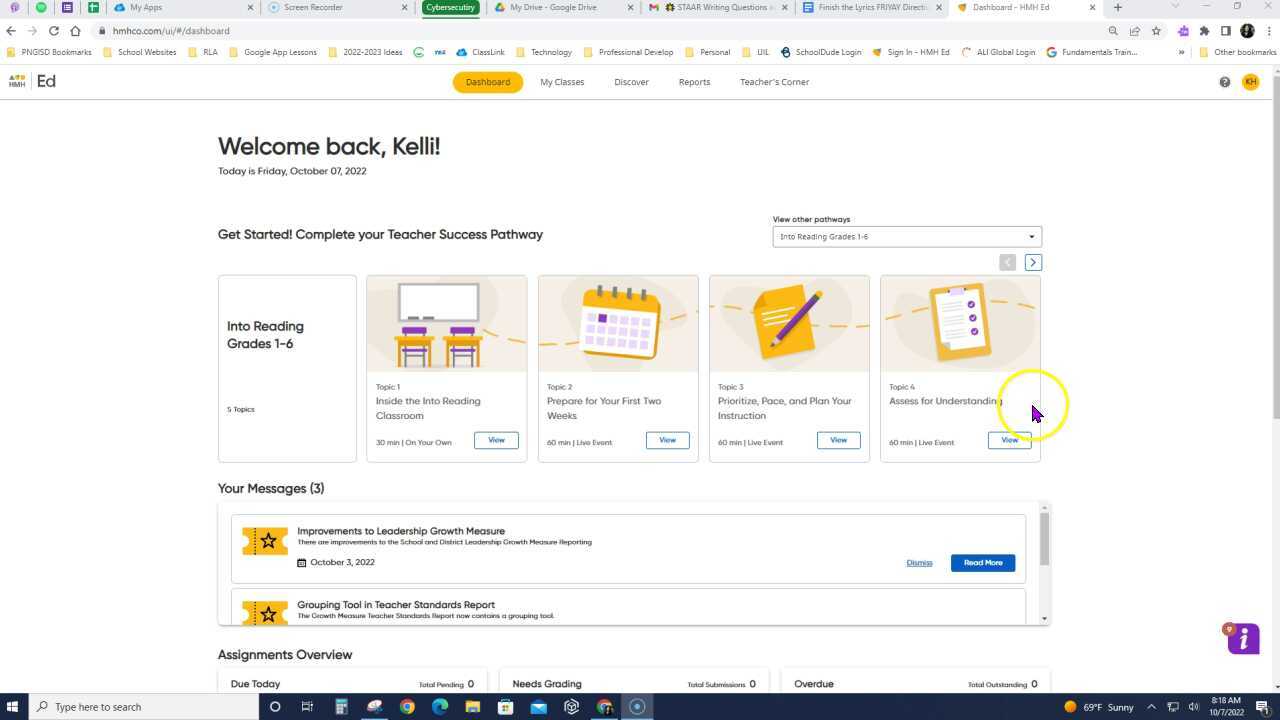Open the purple info icon bottom right
This screenshot has height=720, width=1280.
coord(1242,638)
